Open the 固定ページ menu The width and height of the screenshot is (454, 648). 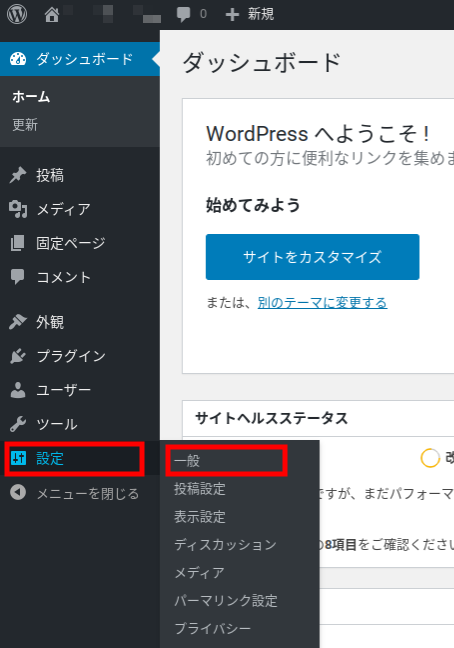(70, 243)
